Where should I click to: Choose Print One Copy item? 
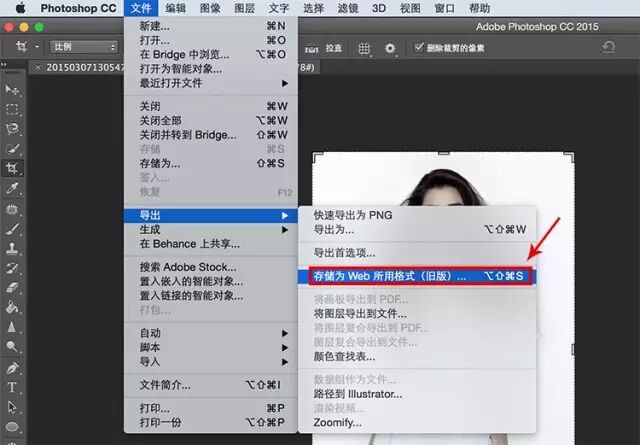click(x=211, y=422)
